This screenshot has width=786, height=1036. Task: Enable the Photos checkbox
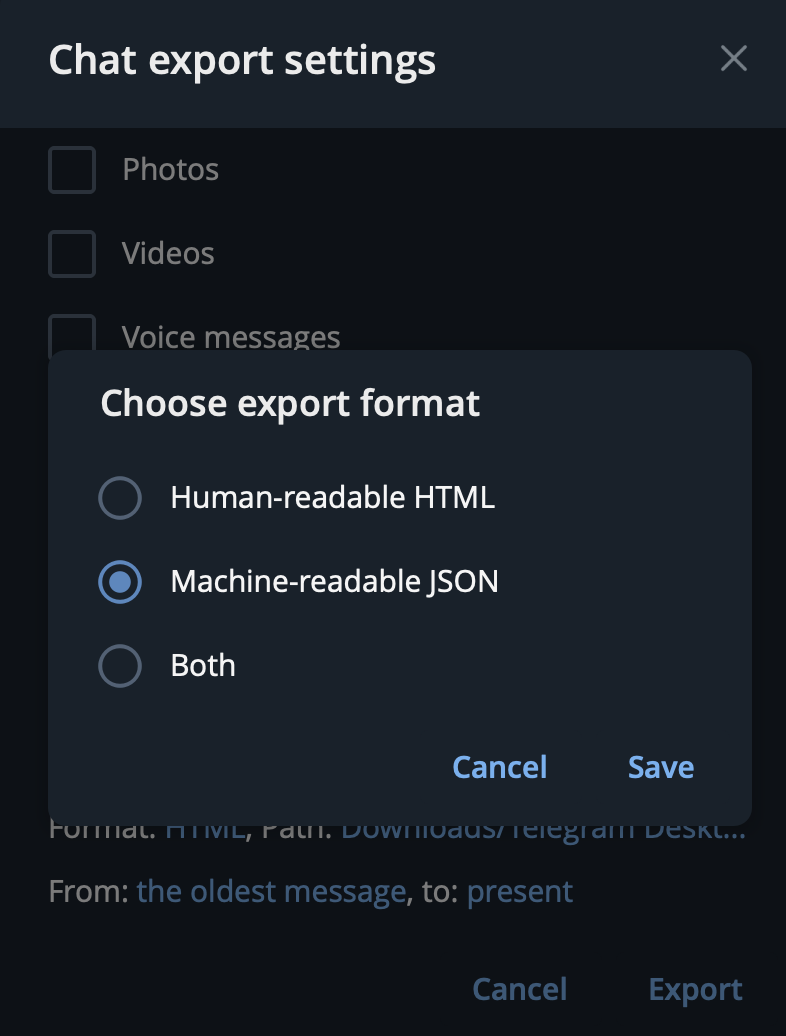(x=72, y=170)
